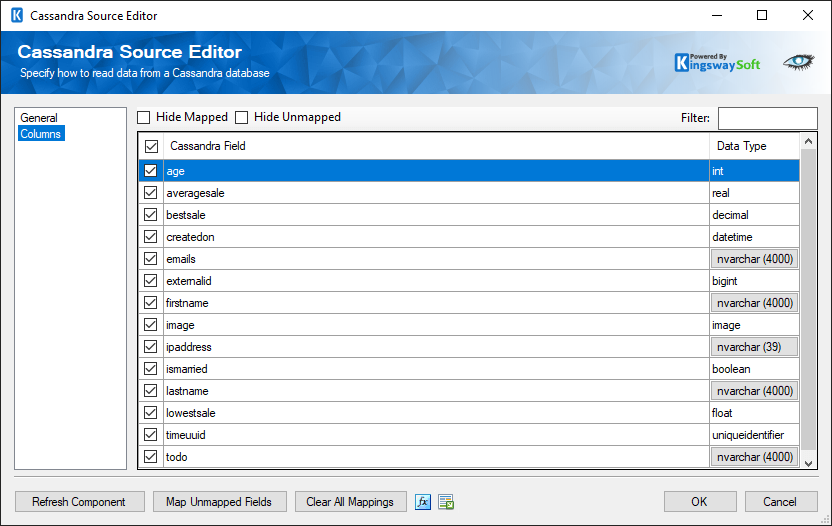The image size is (832, 526).
Task: Uncheck the averagesale field checkbox
Action: point(151,193)
